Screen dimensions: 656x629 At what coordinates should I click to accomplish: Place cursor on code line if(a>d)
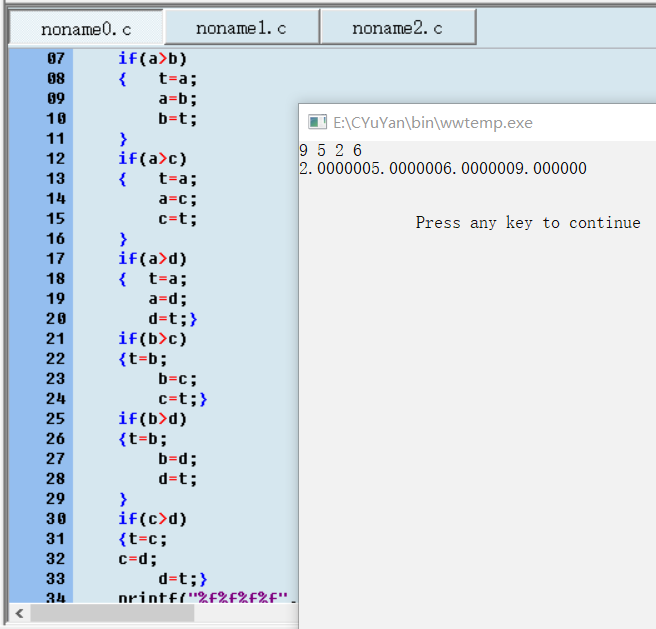(x=152, y=259)
